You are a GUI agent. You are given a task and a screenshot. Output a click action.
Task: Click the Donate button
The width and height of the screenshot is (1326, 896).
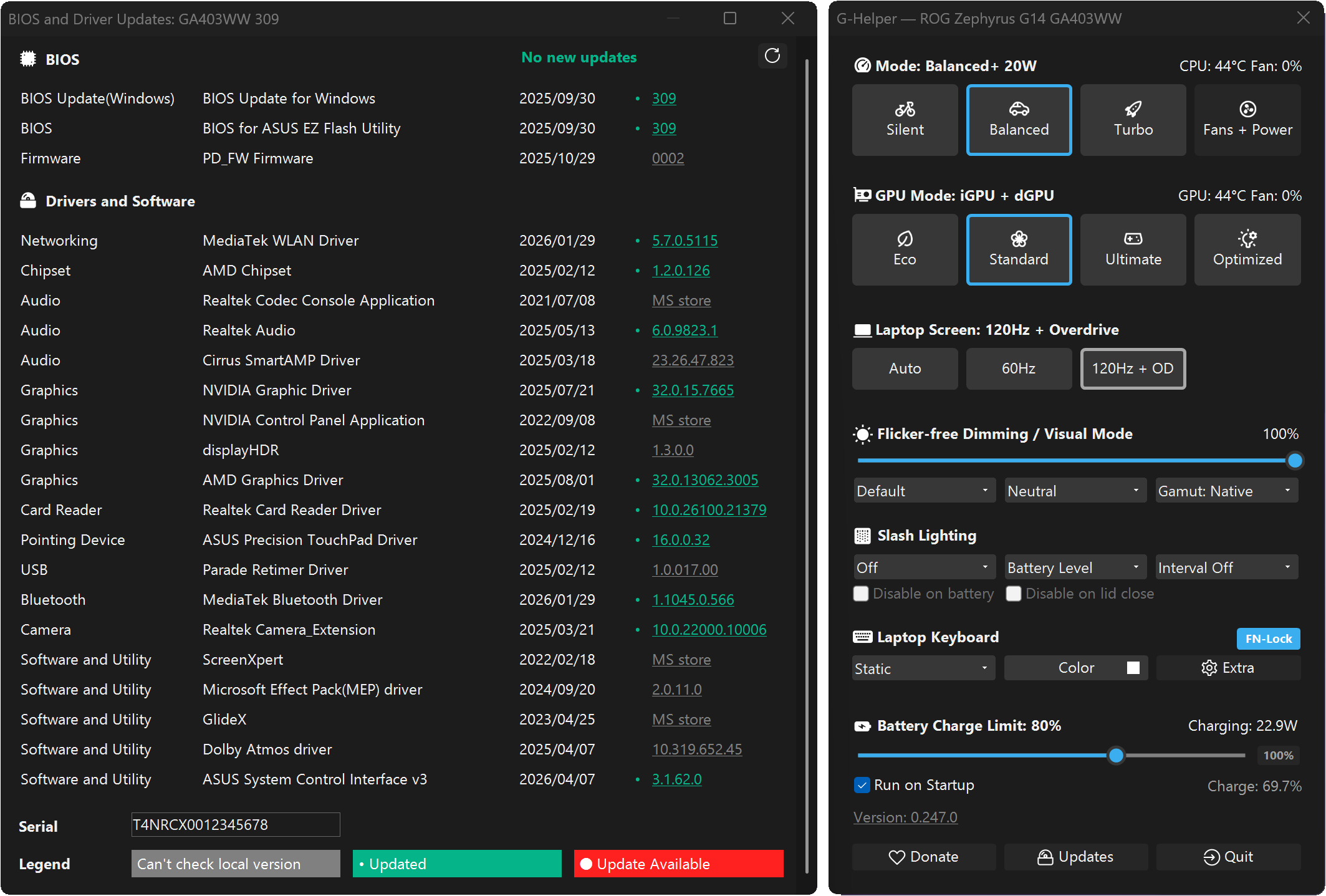tap(923, 857)
